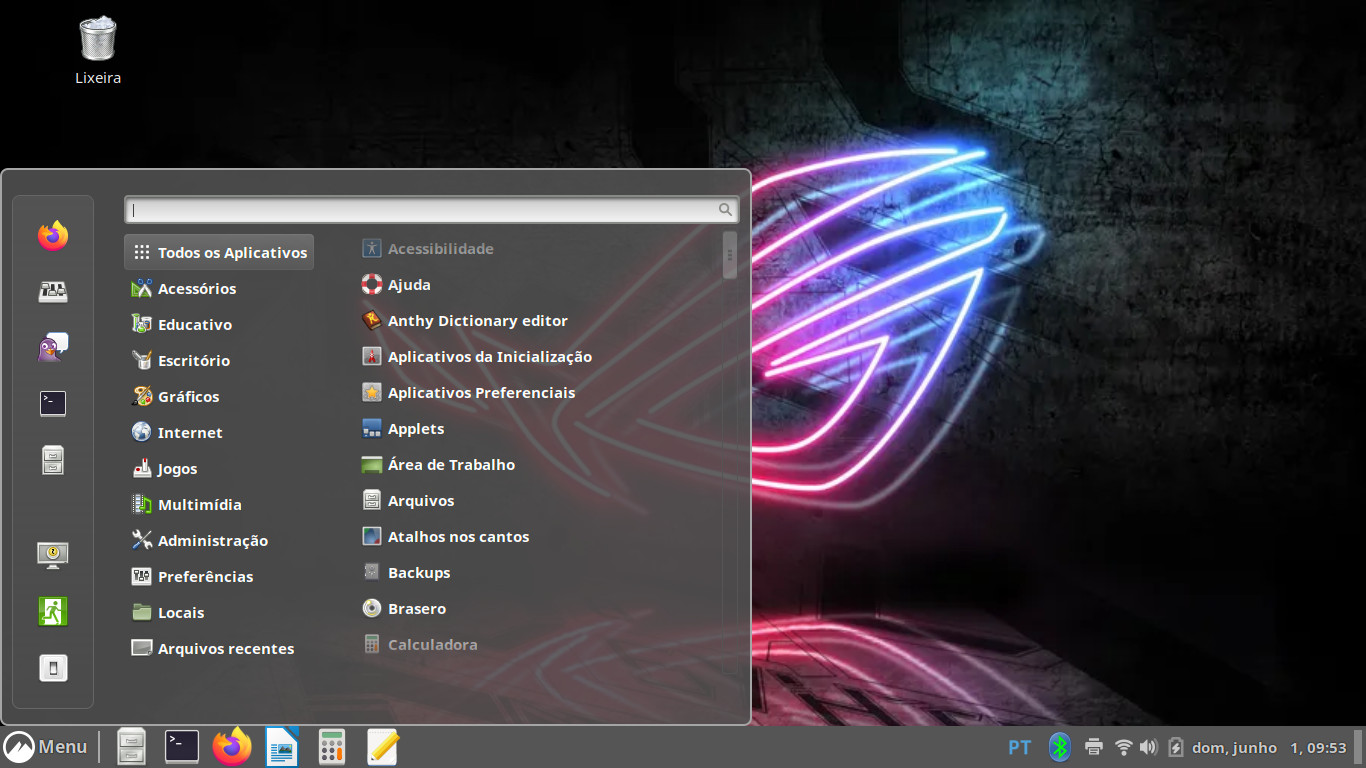1366x768 pixels.
Task: Open LibreOffice Writer from the taskbar
Action: point(282,747)
